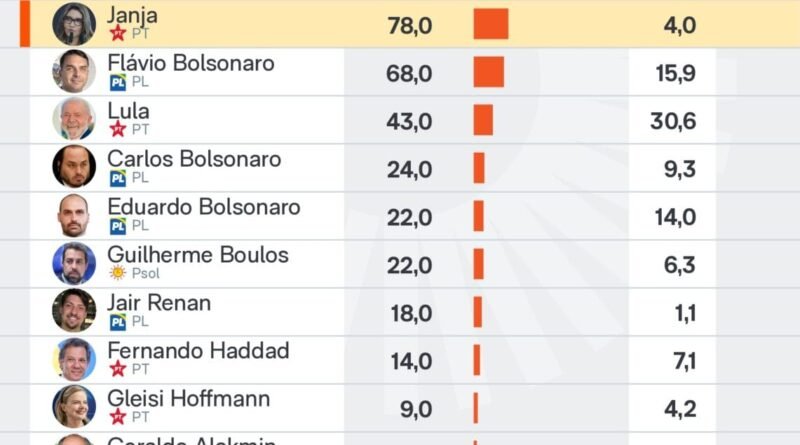Click the PT star icon under Fernando Haddad
800x445 pixels.
pos(118,369)
